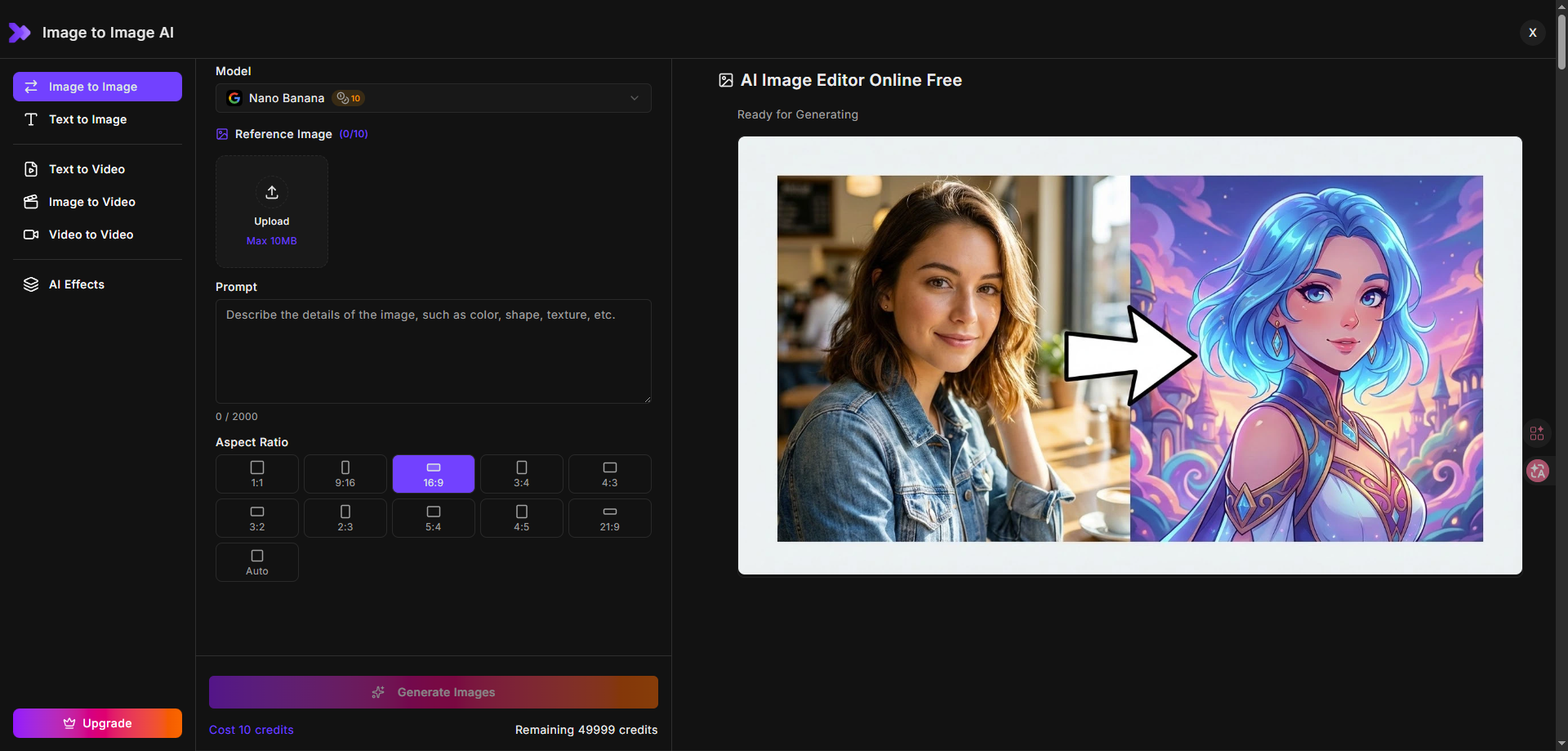The image size is (1568, 751).
Task: Select the 21:9 aspect ratio option
Action: pyautogui.click(x=609, y=517)
